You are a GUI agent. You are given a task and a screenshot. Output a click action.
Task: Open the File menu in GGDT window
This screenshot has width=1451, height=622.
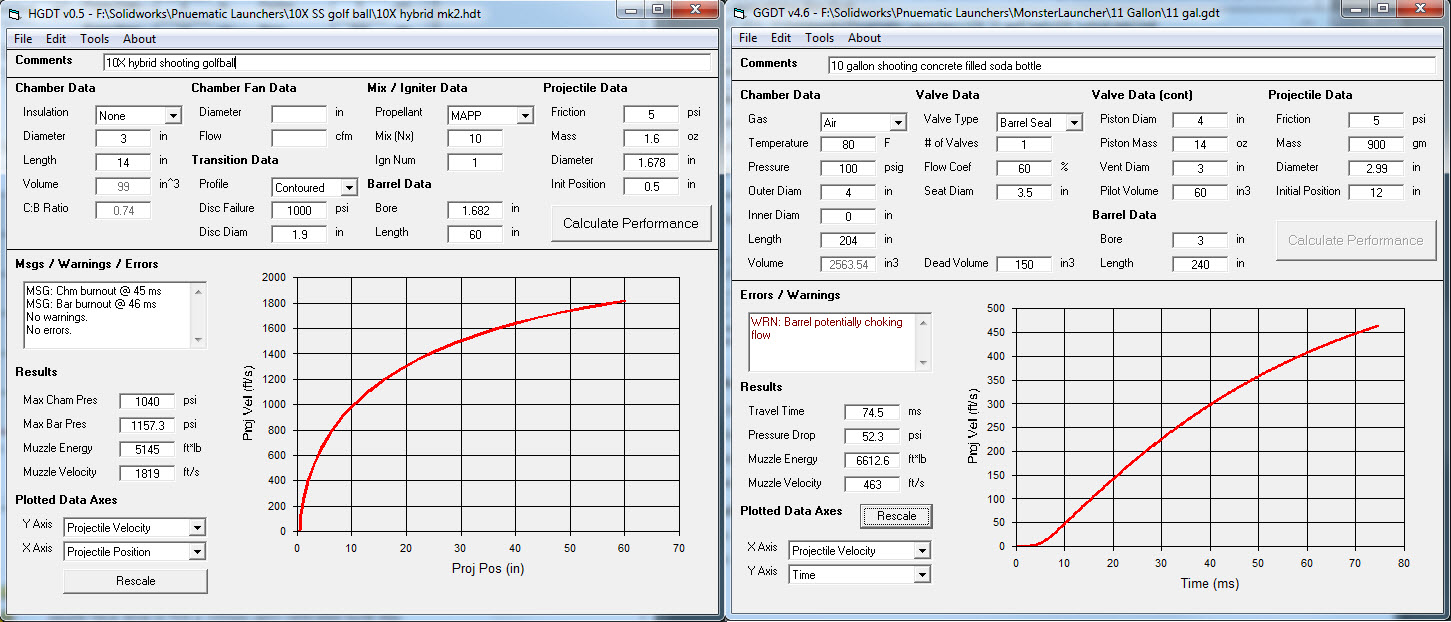[x=748, y=38]
